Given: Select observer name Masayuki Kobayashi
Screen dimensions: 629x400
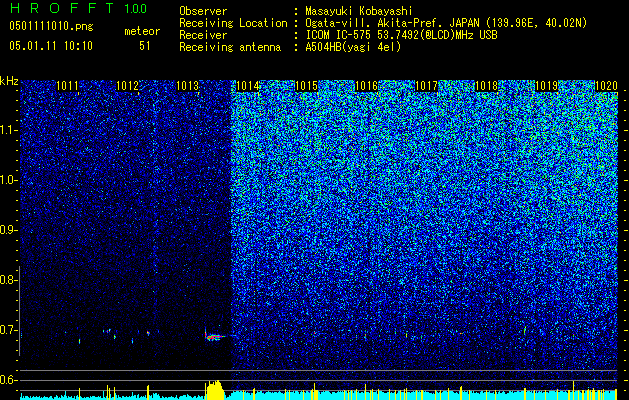Looking at the screenshot, I should tap(358, 11).
